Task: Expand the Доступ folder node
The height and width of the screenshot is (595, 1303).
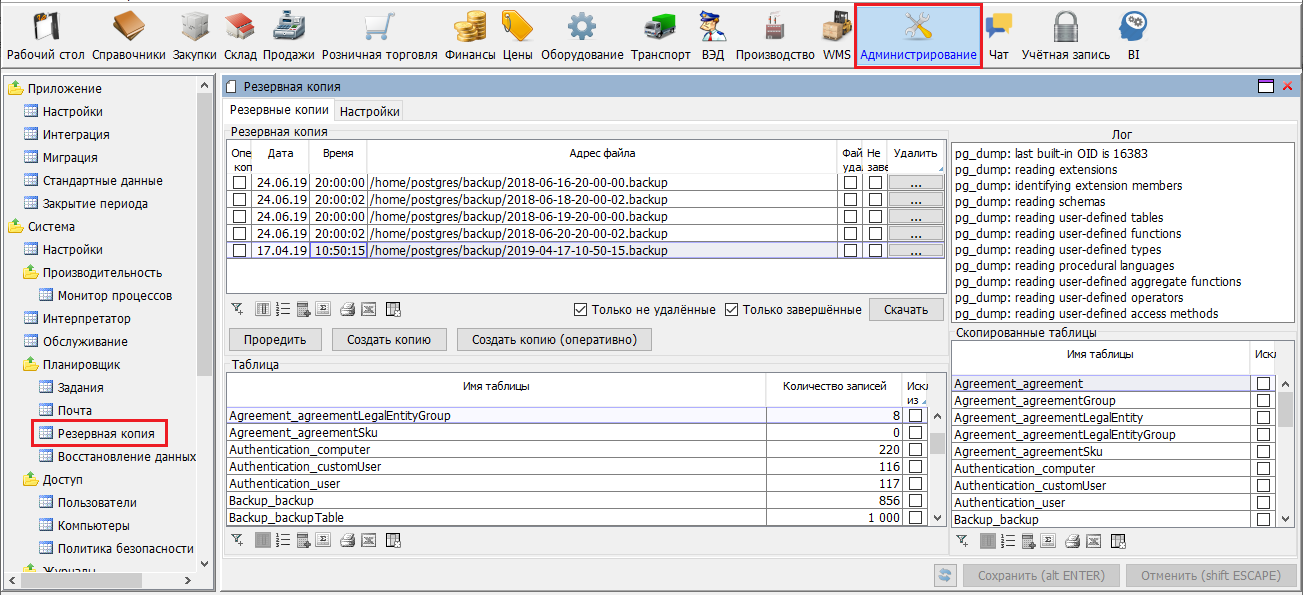Action: [31, 480]
